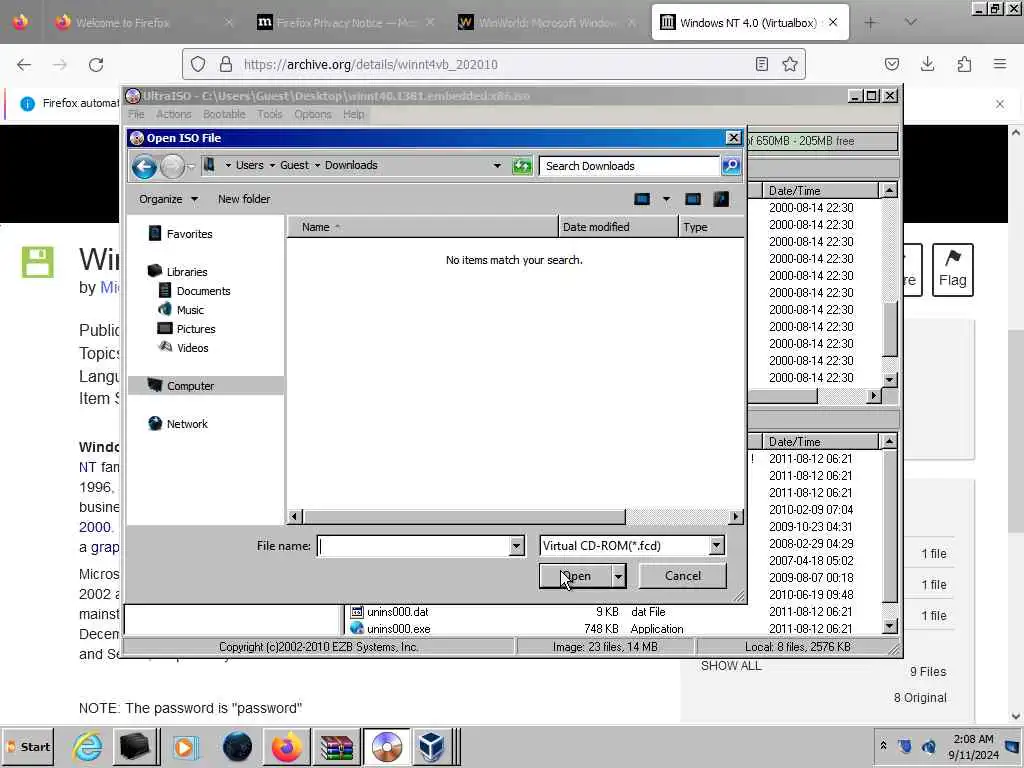The image size is (1024, 768).
Task: Click the File name input field
Action: tap(413, 546)
